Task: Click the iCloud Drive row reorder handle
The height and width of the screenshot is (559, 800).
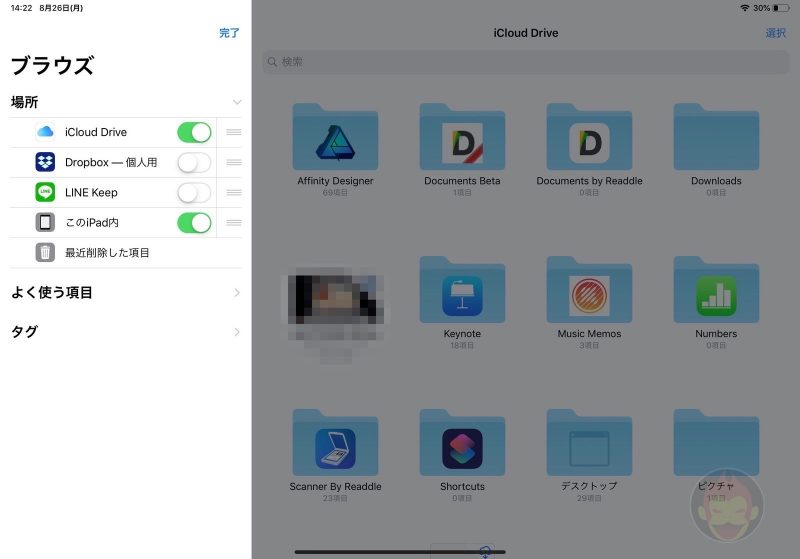Action: [234, 132]
